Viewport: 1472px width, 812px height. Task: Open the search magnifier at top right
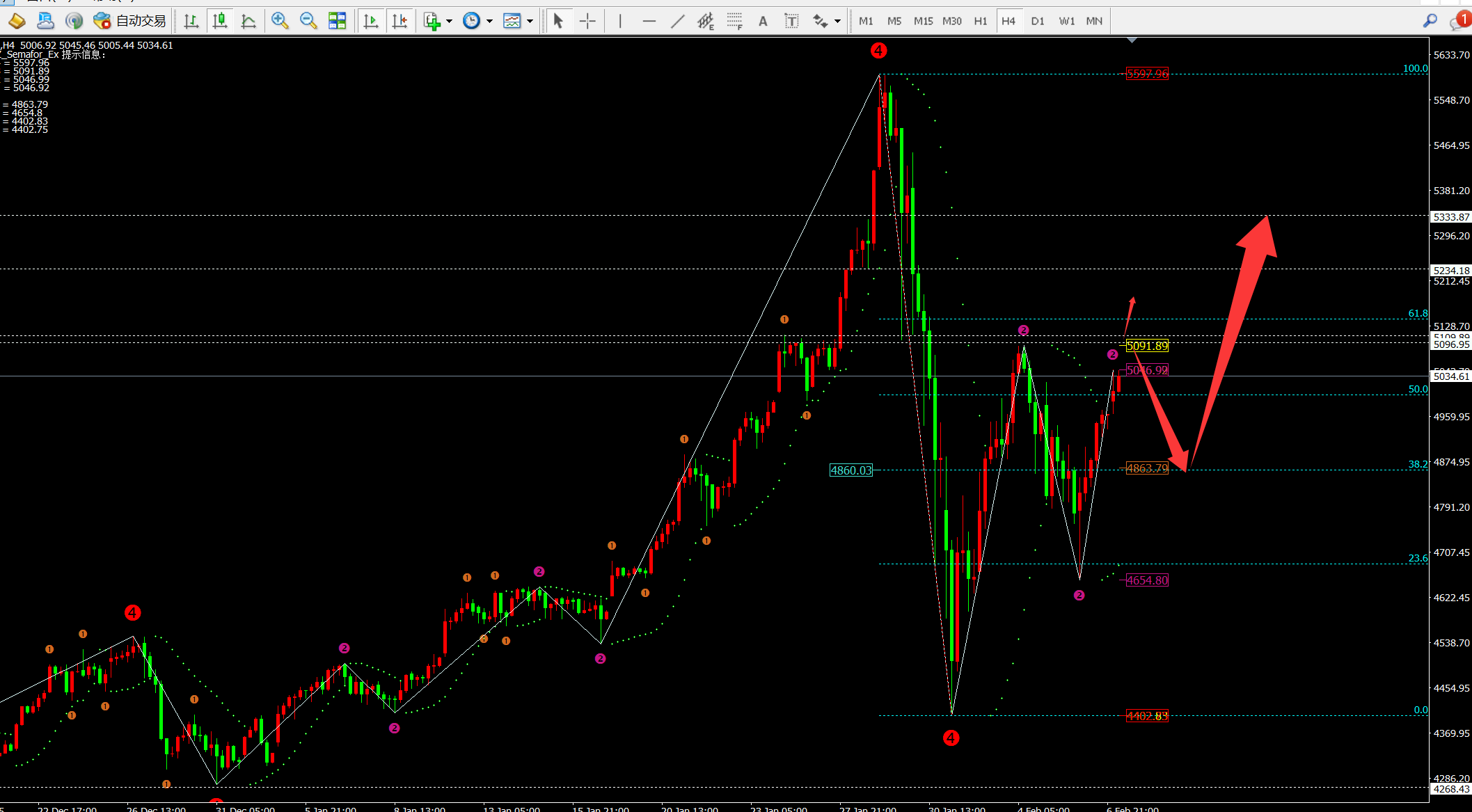[1430, 21]
